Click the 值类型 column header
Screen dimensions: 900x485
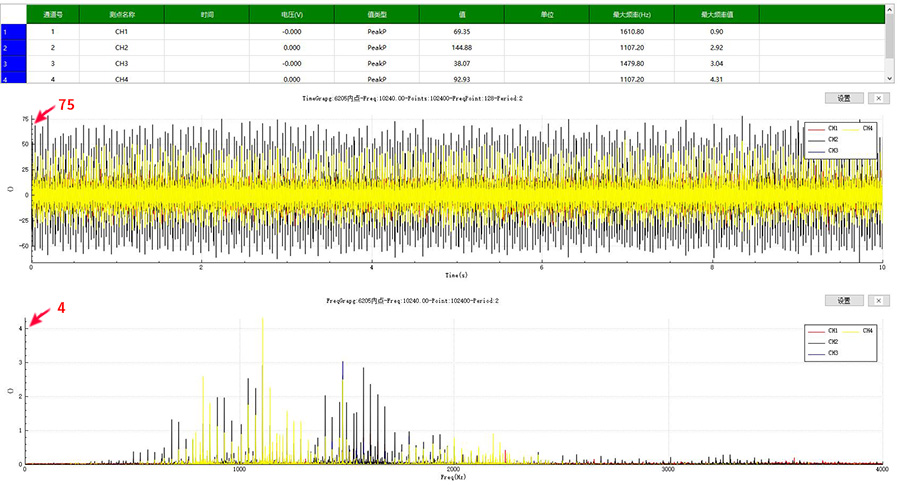(376, 16)
